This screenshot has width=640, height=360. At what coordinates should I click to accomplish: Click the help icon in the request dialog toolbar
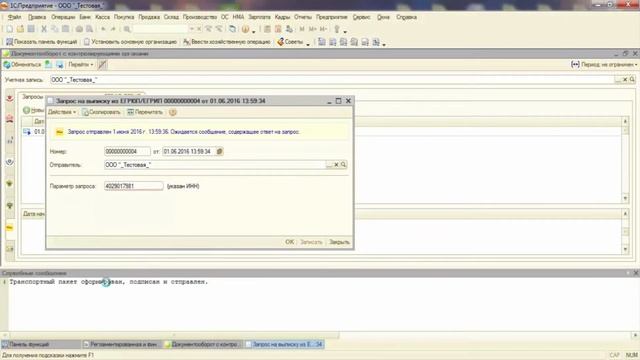point(173,112)
